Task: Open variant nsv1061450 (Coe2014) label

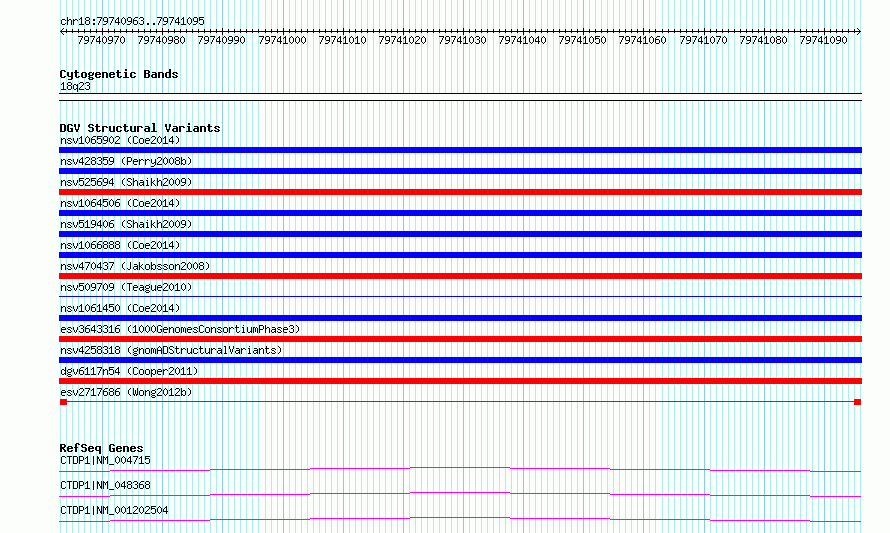Action: click(120, 308)
